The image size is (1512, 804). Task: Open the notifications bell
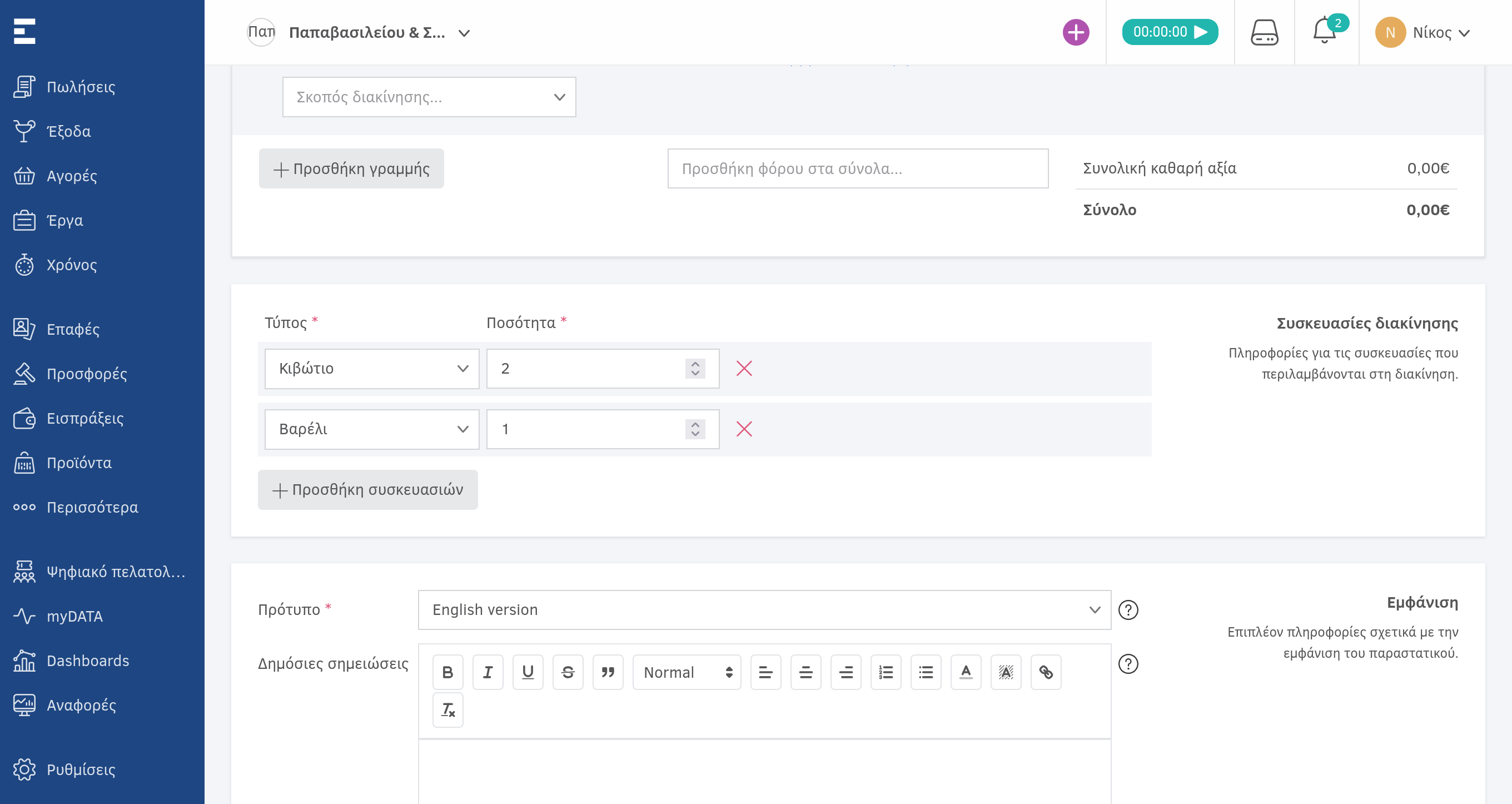pos(1324,32)
